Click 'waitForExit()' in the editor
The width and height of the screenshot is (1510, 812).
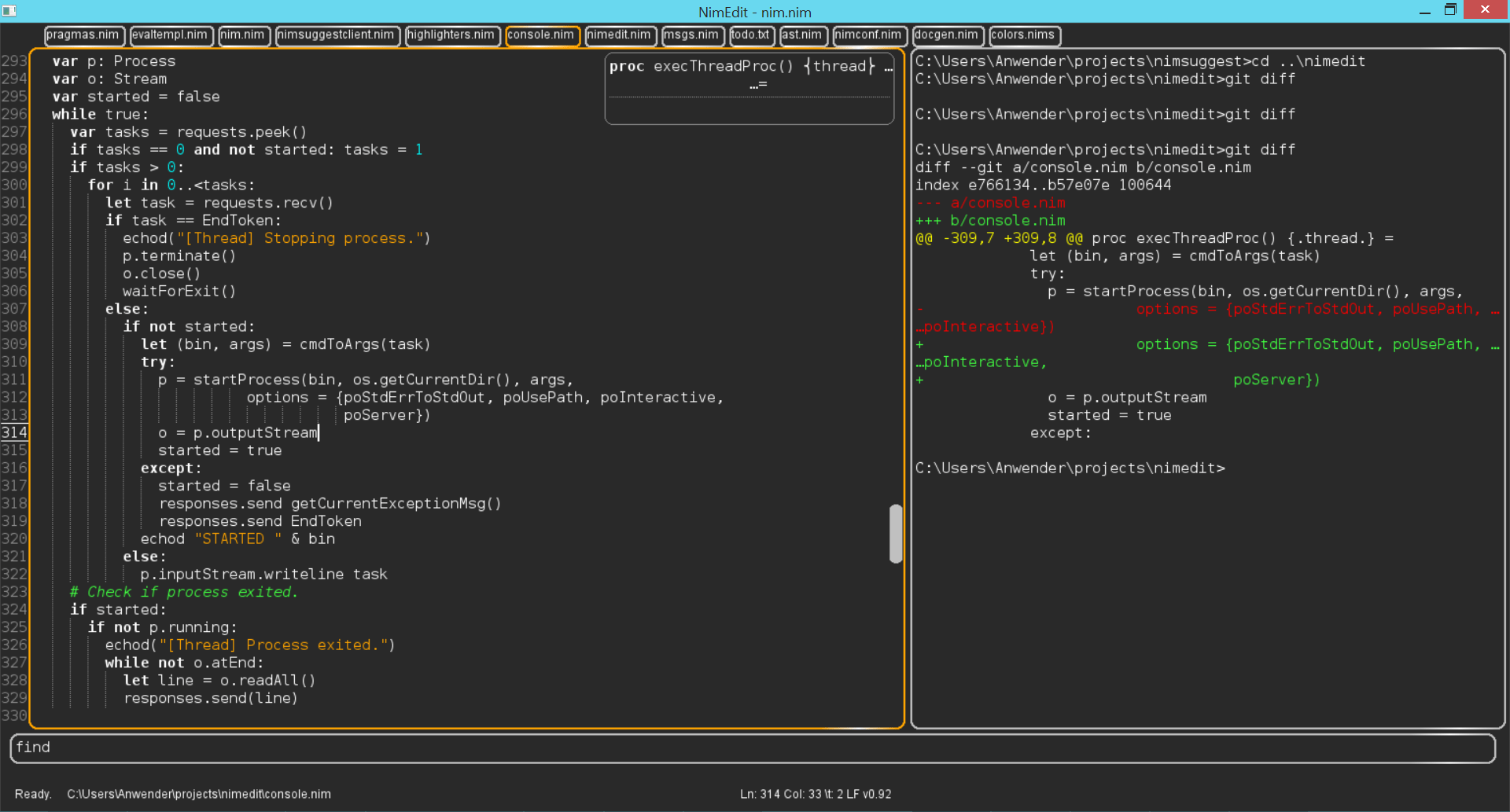point(179,292)
